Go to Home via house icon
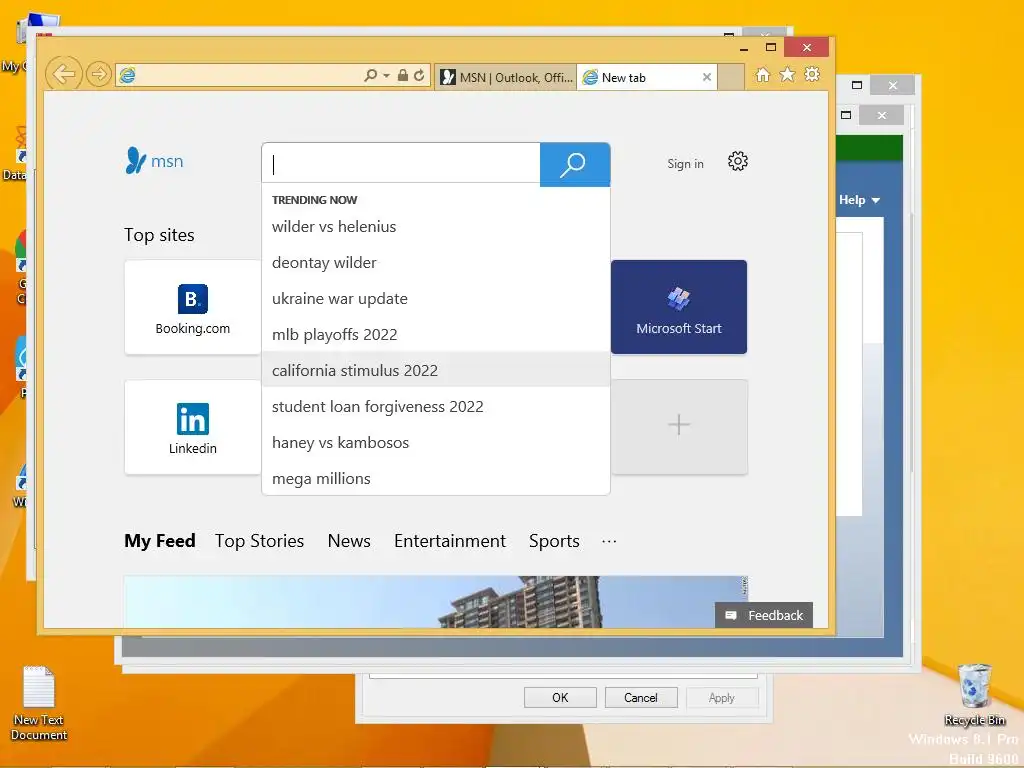This screenshot has width=1024, height=768. 763,75
